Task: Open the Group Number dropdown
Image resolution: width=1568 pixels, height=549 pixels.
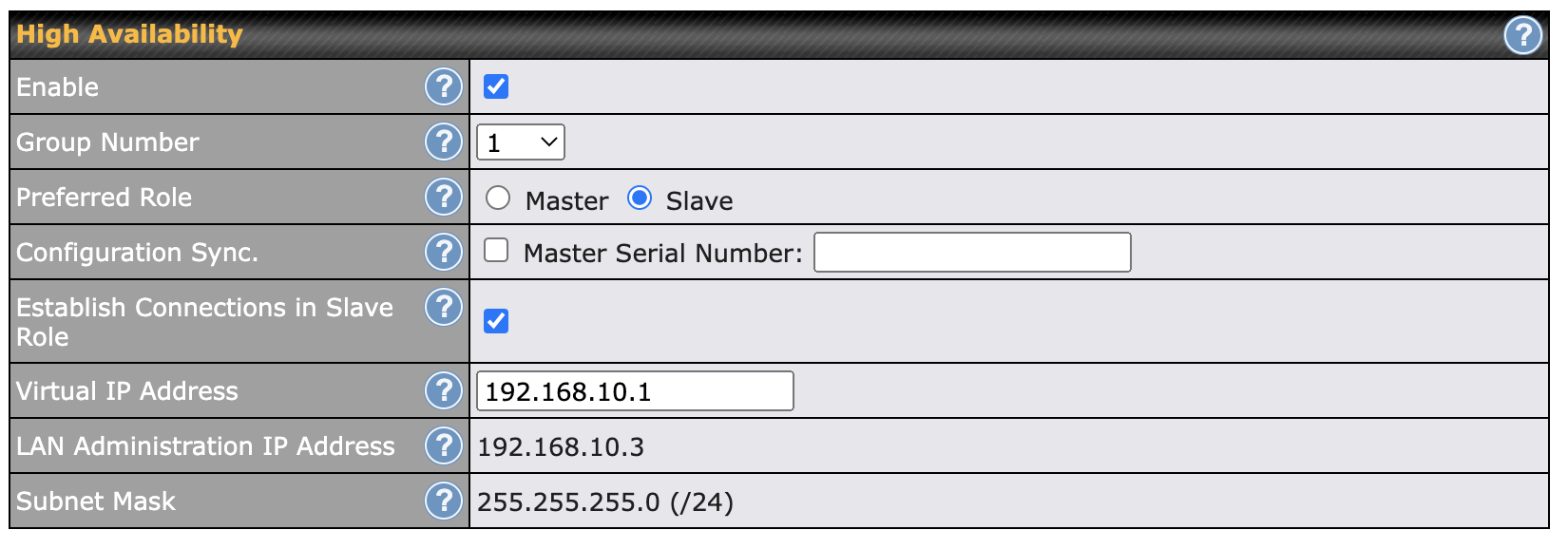Action: 521,142
